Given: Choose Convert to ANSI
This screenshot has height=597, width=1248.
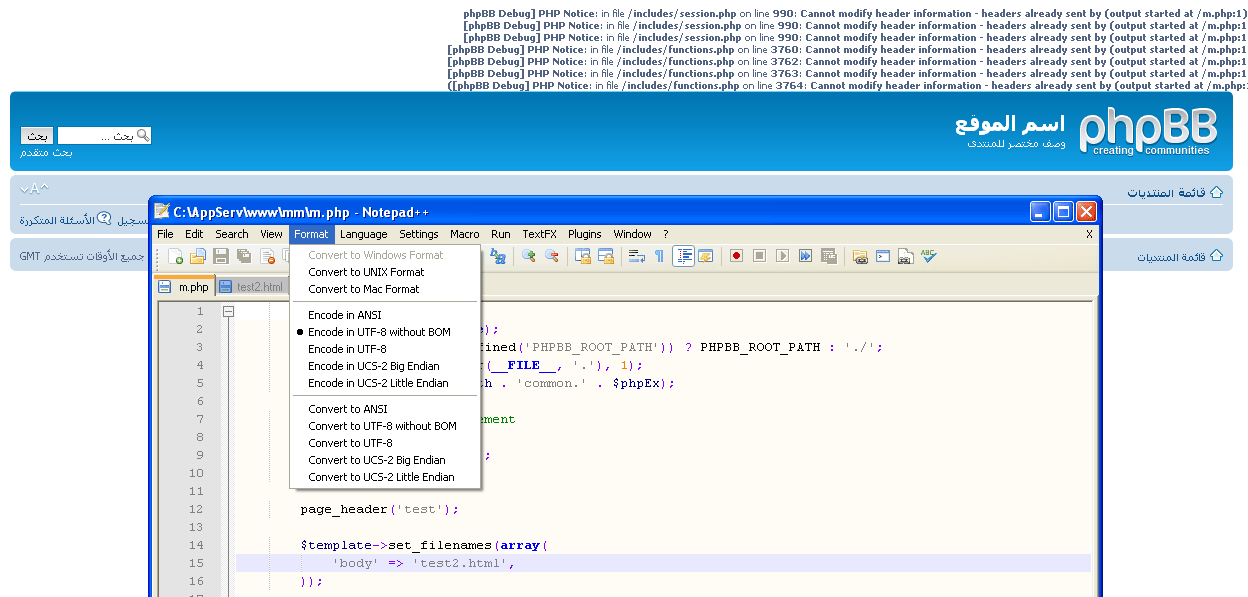Looking at the screenshot, I should coord(348,409).
